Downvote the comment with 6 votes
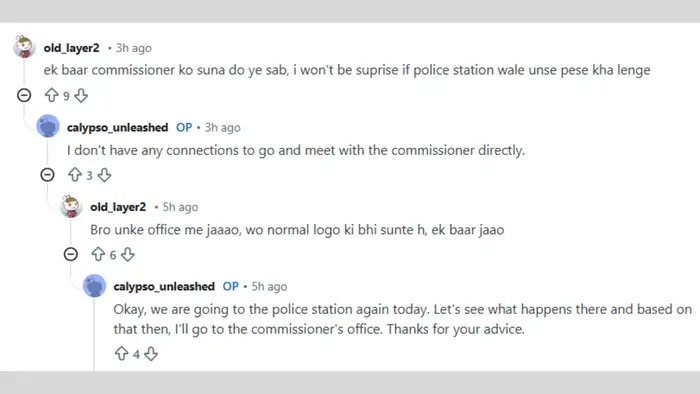This screenshot has height=394, width=700. (128, 254)
